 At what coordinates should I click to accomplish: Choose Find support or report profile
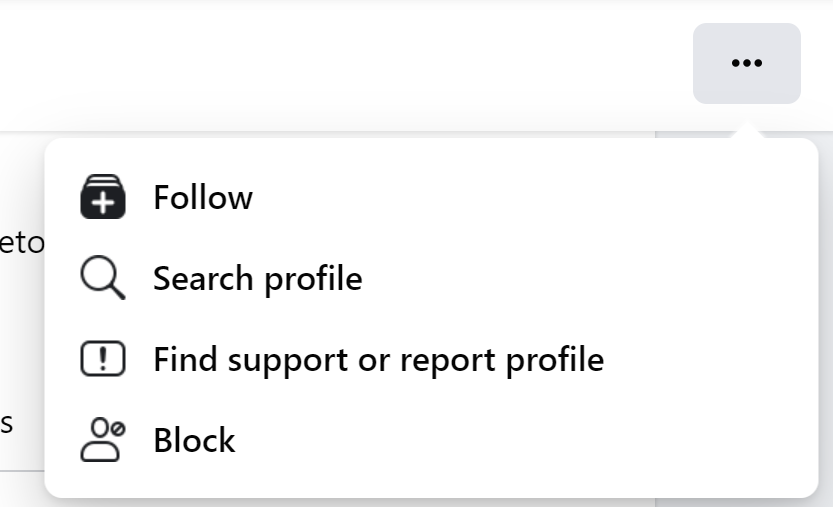click(431, 359)
